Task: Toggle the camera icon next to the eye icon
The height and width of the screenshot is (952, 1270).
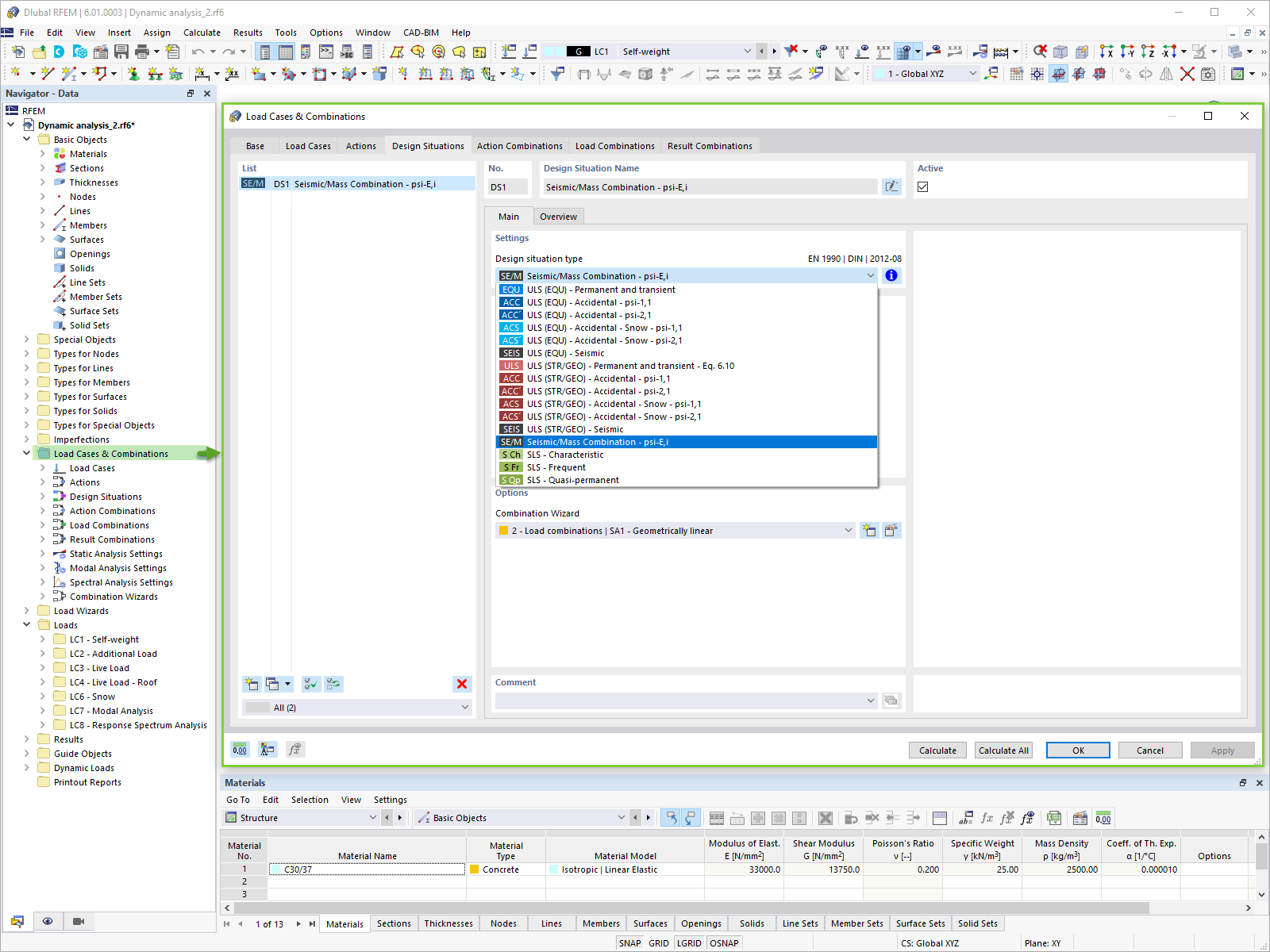Action: [77, 921]
